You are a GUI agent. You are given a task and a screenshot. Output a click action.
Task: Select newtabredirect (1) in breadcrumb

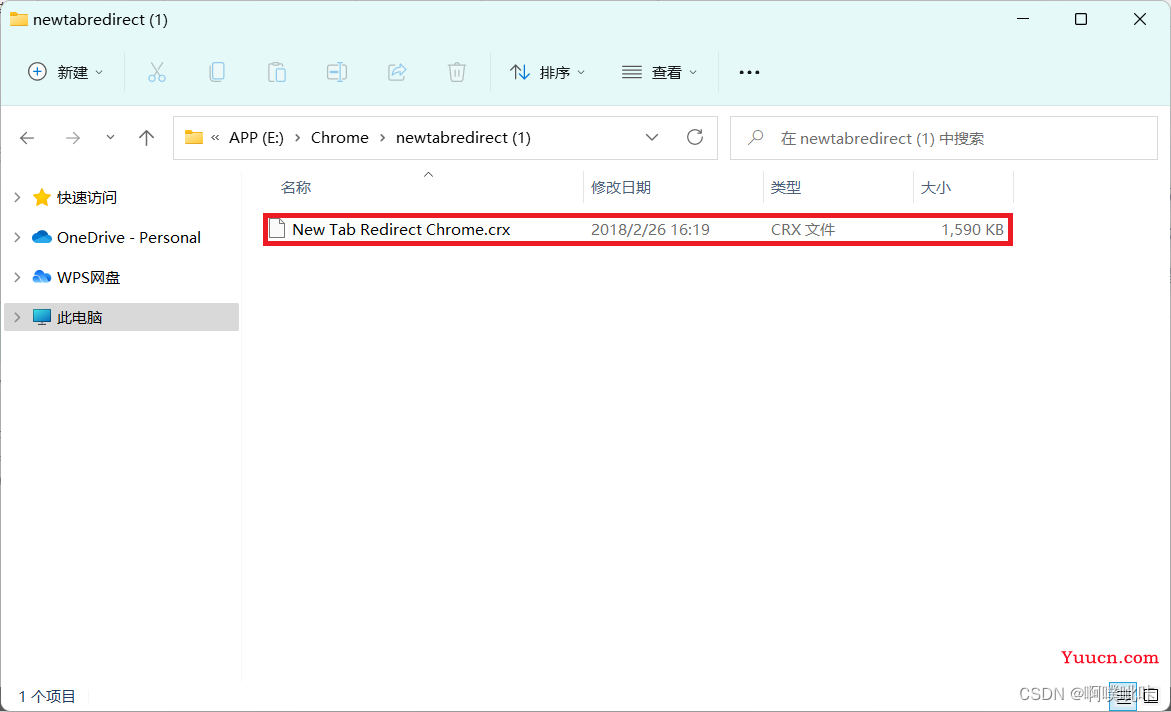[x=463, y=138]
